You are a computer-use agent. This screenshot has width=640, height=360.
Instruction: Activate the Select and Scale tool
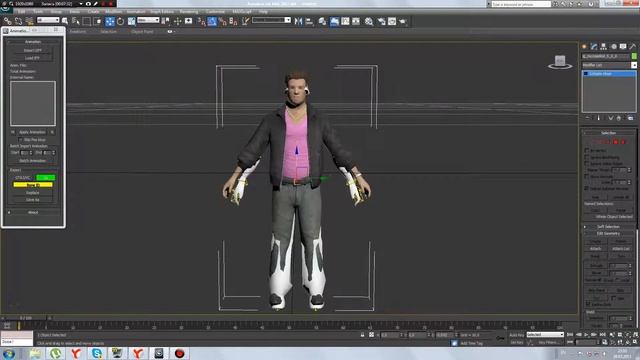[131, 21]
